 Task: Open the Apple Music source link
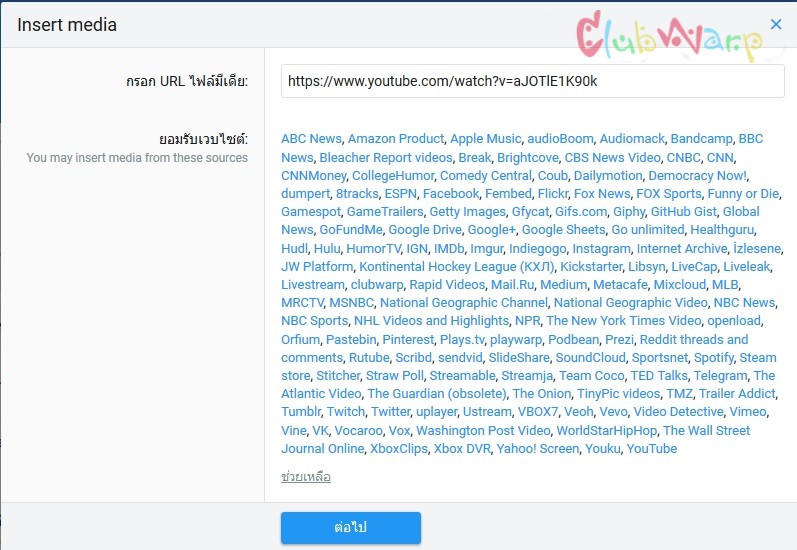click(485, 139)
